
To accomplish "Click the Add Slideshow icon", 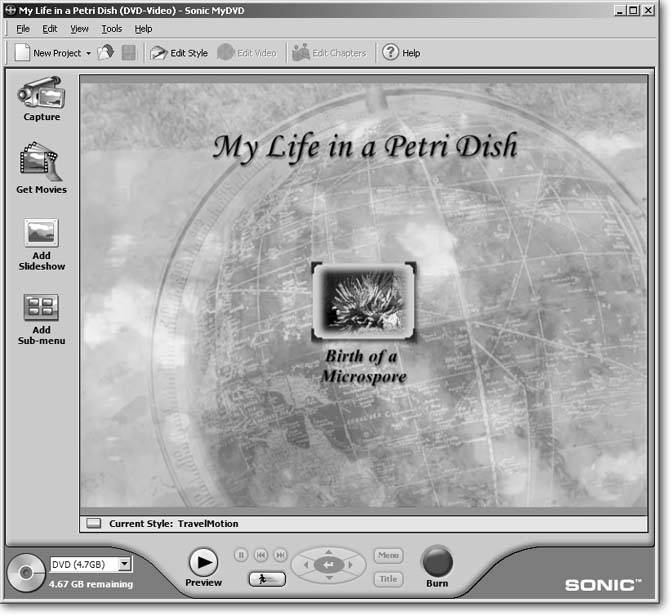I will point(41,232).
